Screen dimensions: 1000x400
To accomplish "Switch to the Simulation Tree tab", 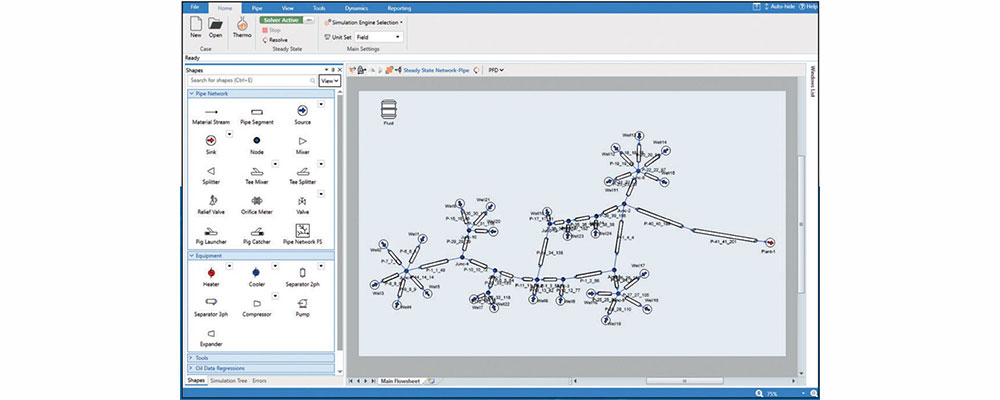I will click(229, 381).
